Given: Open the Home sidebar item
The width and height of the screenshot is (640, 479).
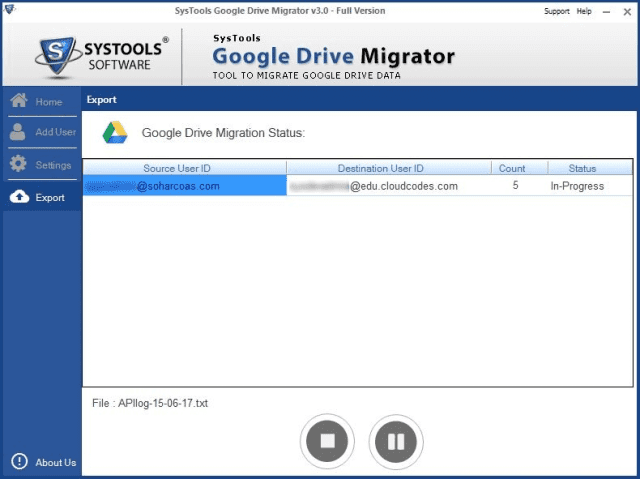Looking at the screenshot, I should point(42,101).
